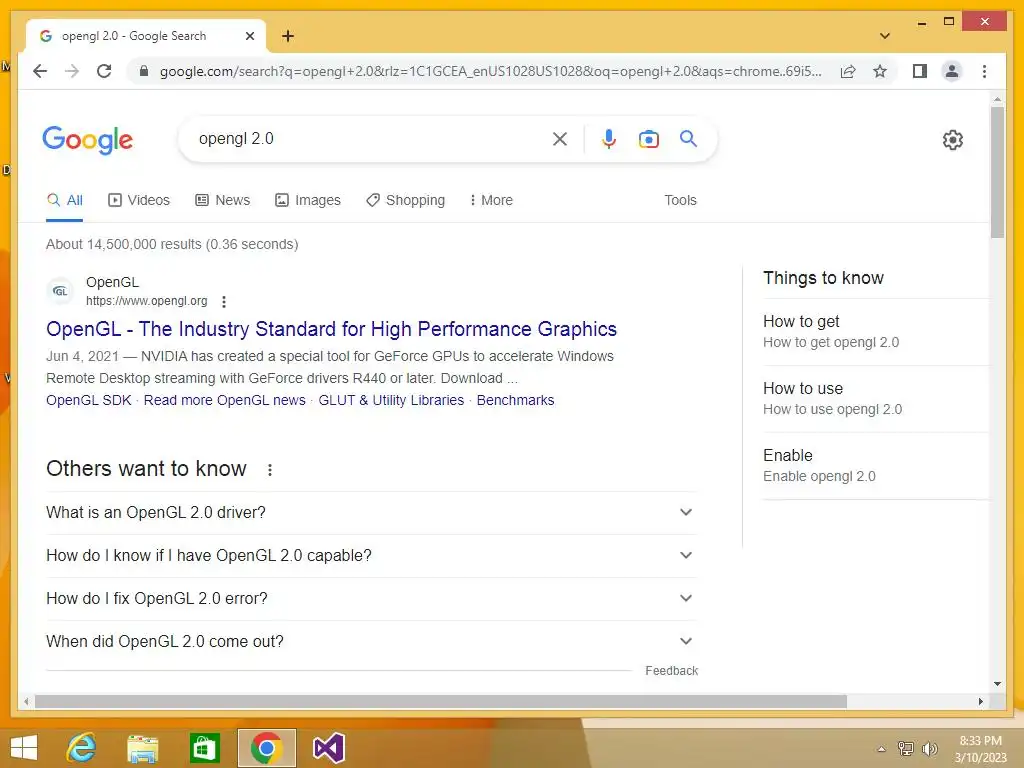Share this page from address bar
The width and height of the screenshot is (1024, 768).
click(x=848, y=71)
